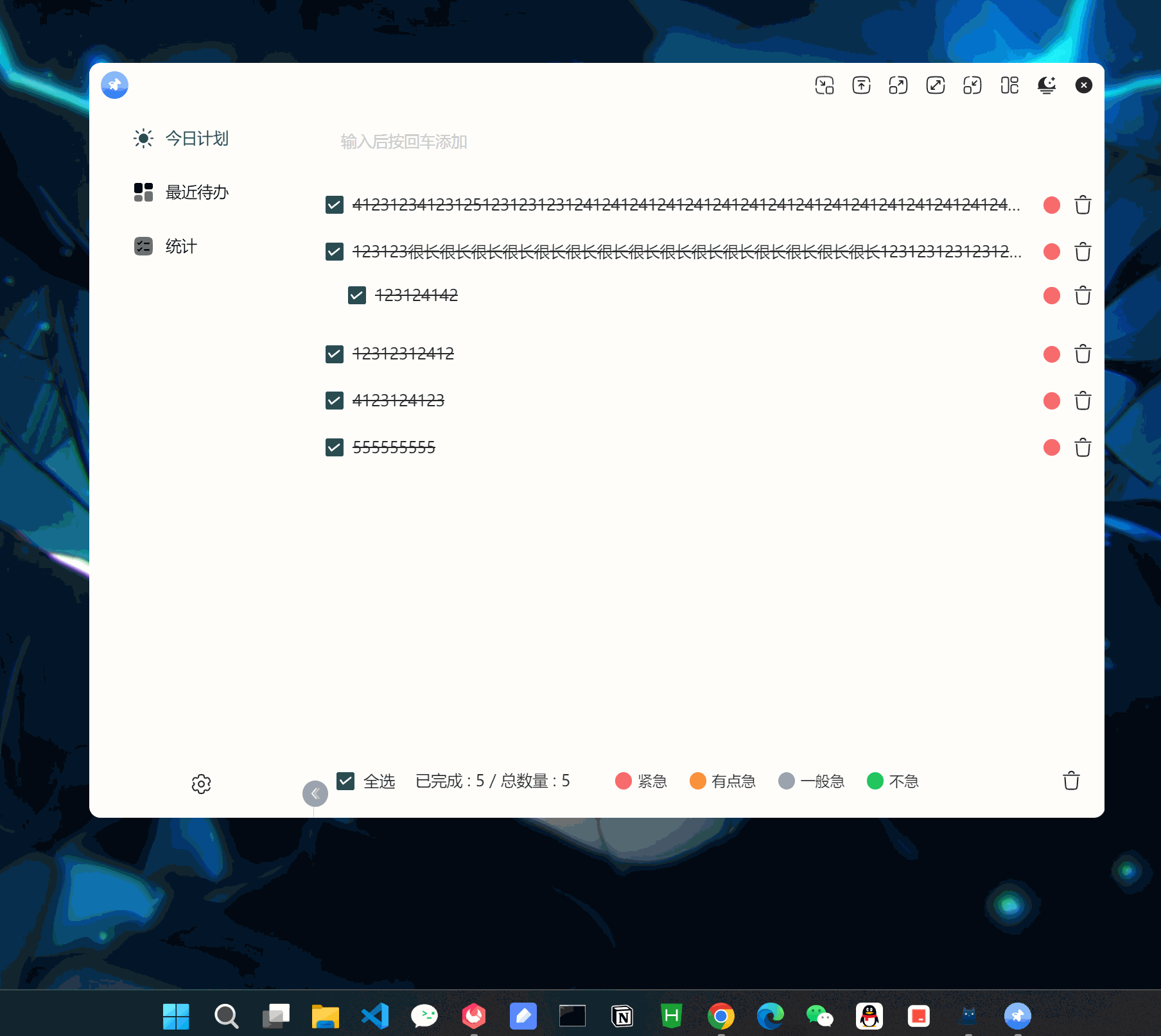Uncheck the task 555555555

334,447
